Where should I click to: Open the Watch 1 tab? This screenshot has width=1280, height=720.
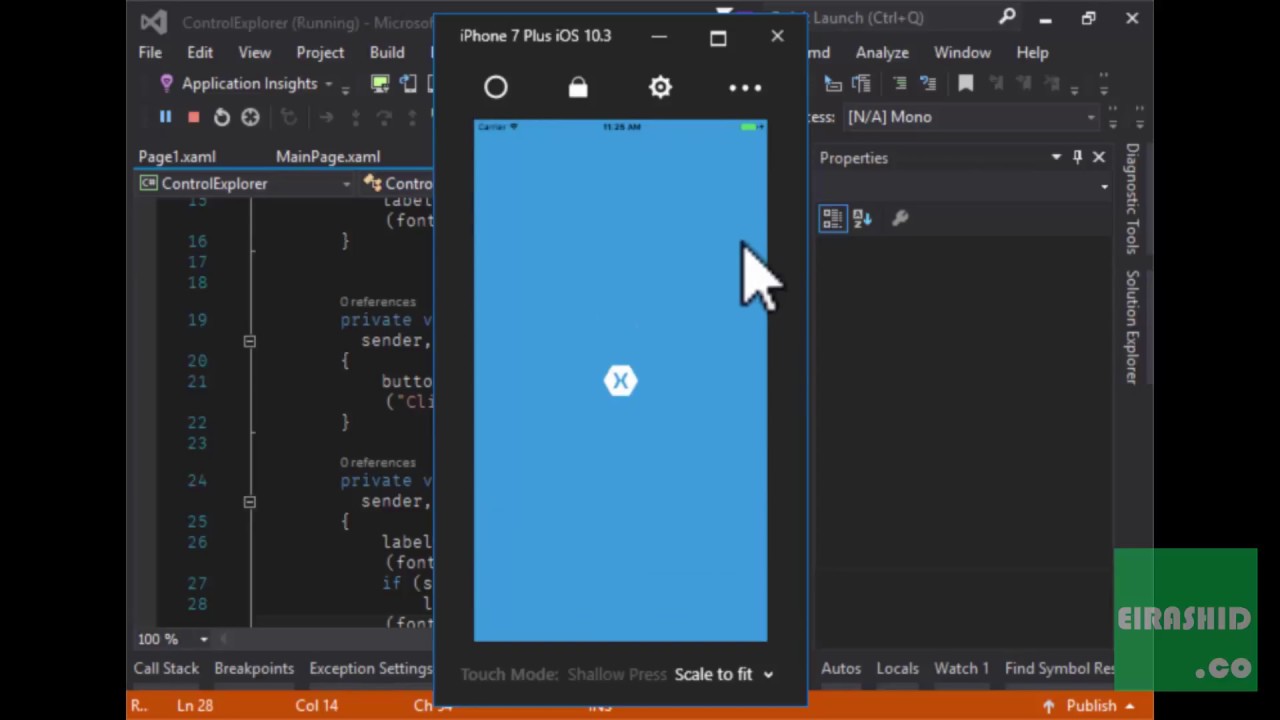(x=961, y=668)
